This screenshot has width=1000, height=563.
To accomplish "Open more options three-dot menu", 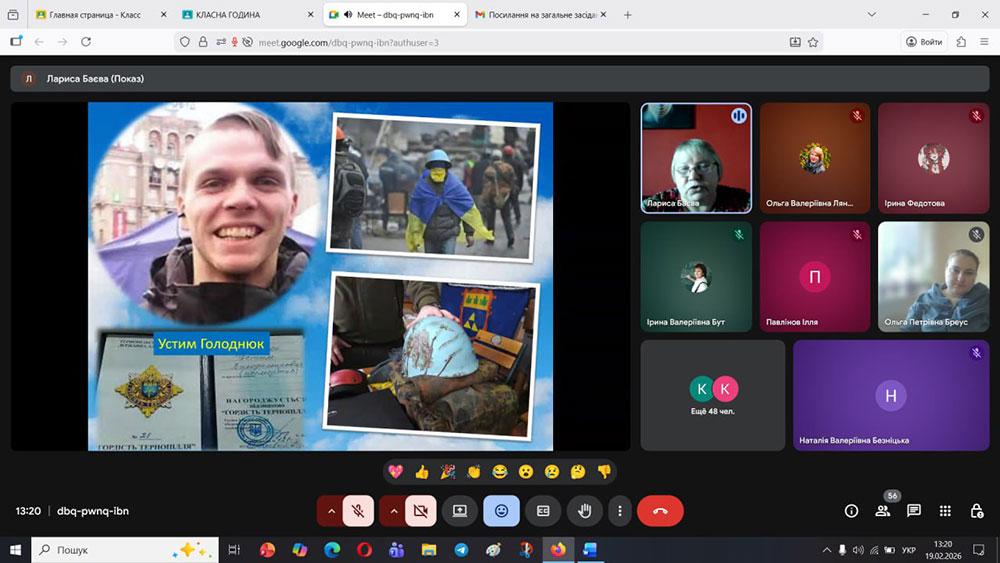I will [620, 511].
